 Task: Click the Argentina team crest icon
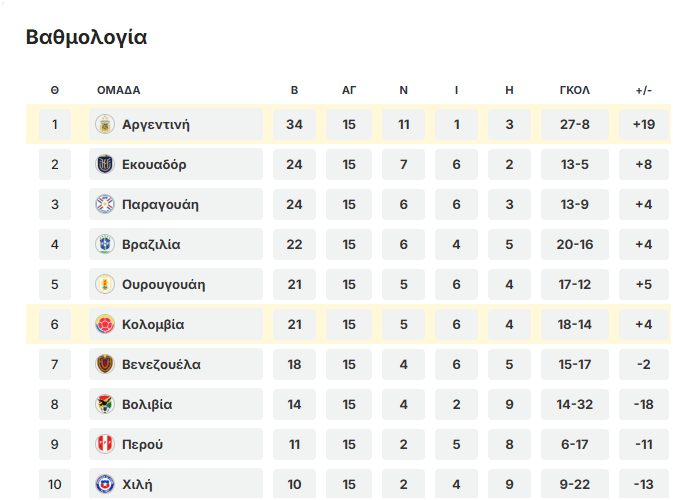(x=105, y=125)
